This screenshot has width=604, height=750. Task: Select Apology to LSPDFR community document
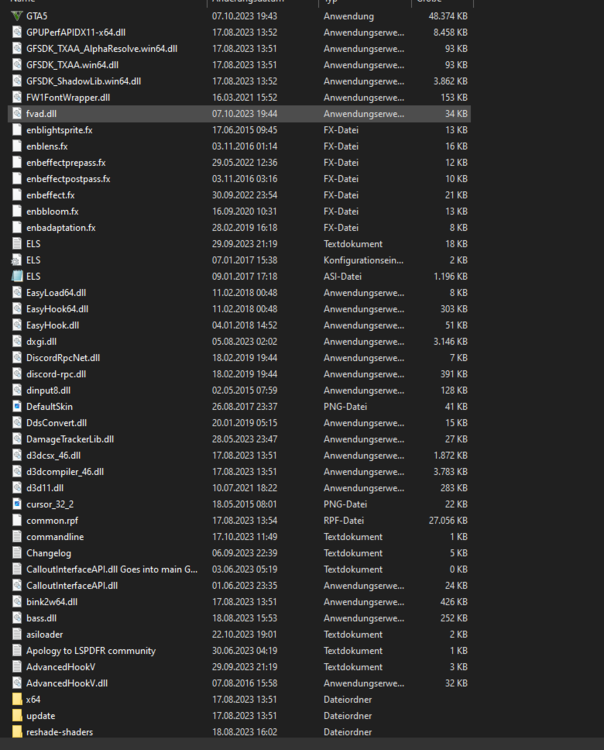click(91, 651)
